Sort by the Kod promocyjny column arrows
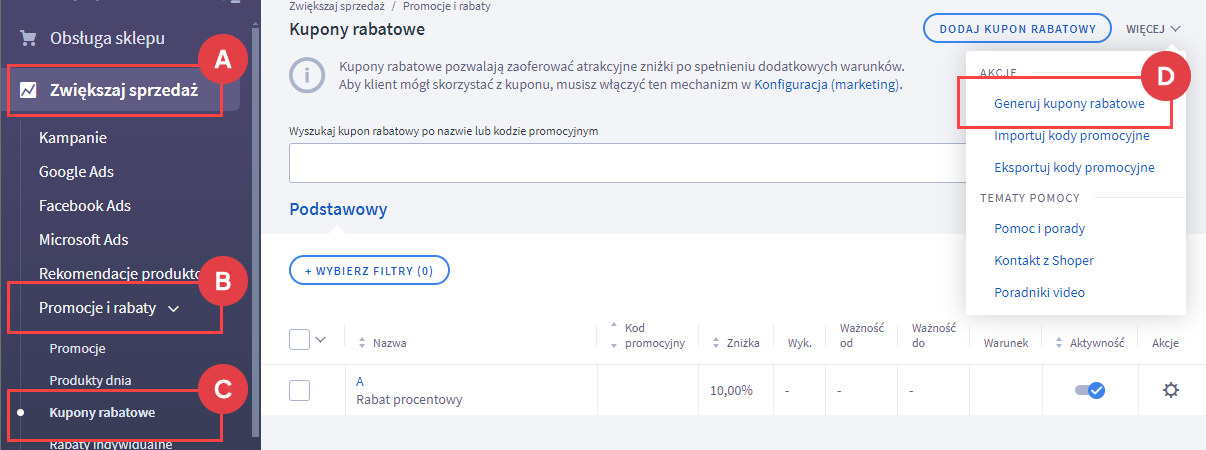Viewport: 1206px width, 450px height. 614,336
